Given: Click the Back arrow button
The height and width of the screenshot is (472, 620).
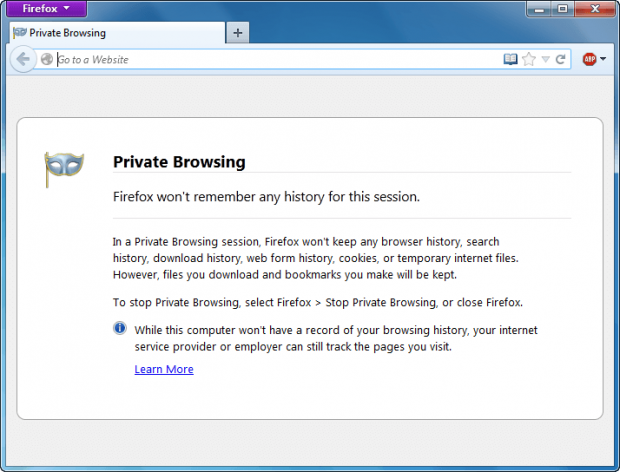Looking at the screenshot, I should click(x=23, y=59).
